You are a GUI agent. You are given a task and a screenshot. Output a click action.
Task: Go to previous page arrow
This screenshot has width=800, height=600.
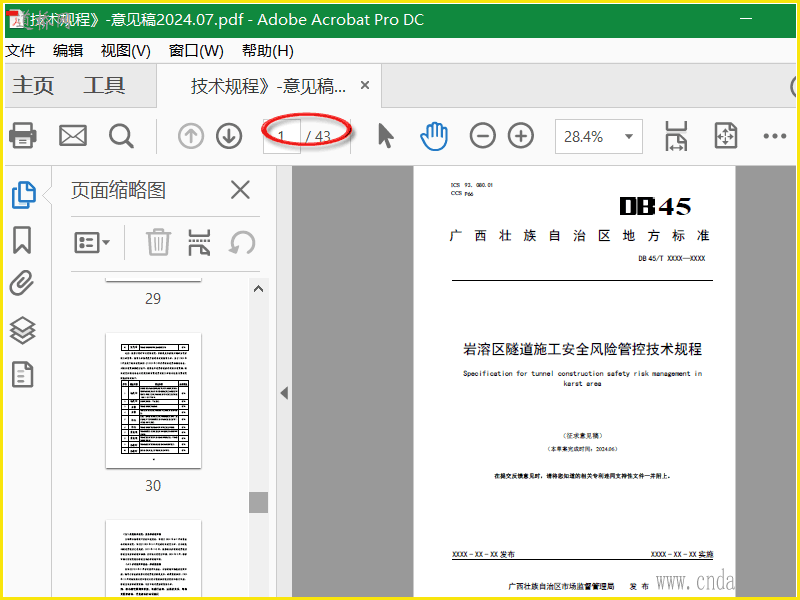coord(191,136)
